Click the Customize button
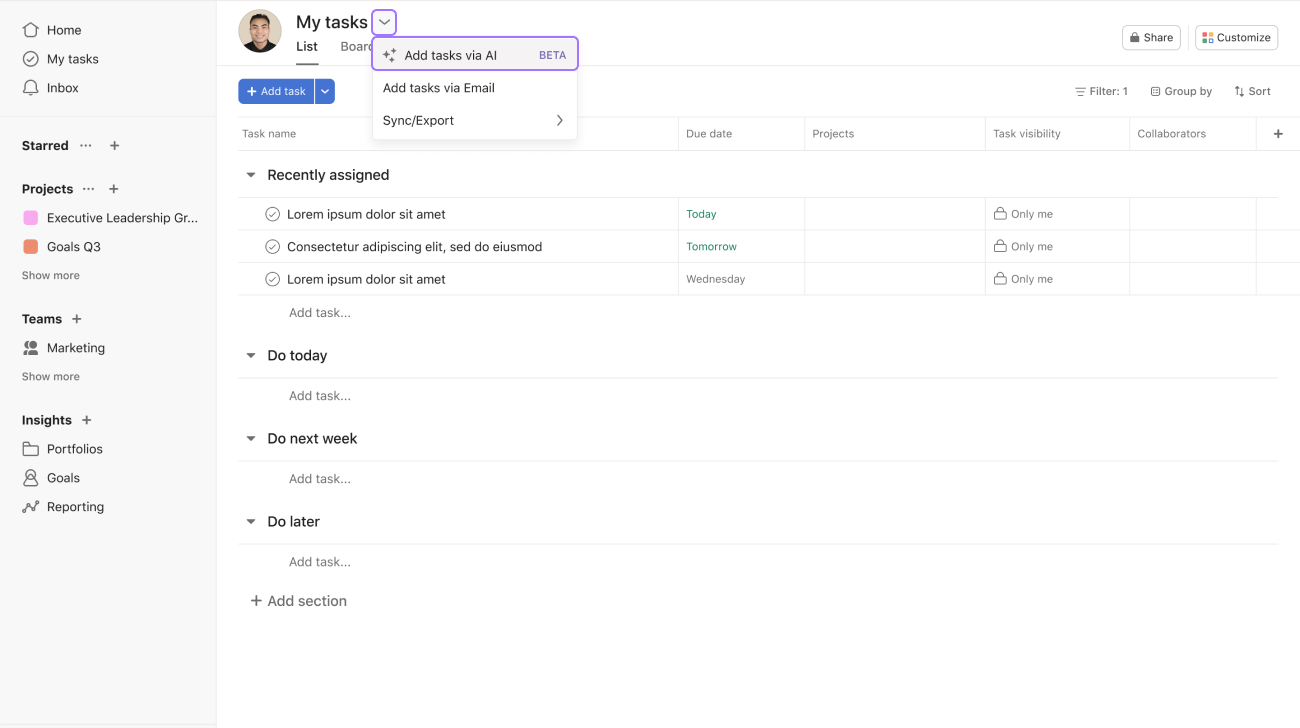Viewport: 1300px width, 728px height. (1236, 37)
